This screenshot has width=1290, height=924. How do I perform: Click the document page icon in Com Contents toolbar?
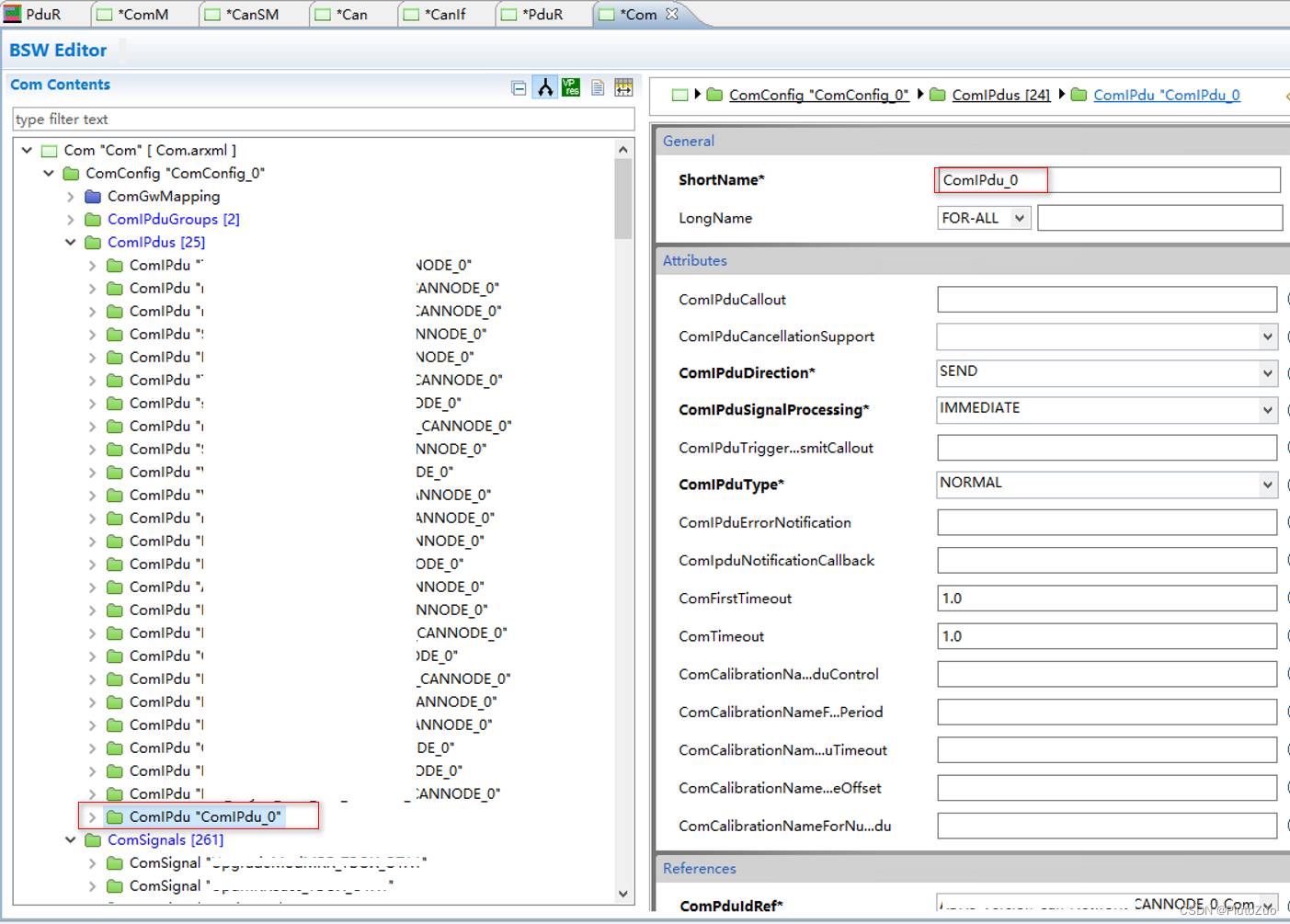(598, 87)
